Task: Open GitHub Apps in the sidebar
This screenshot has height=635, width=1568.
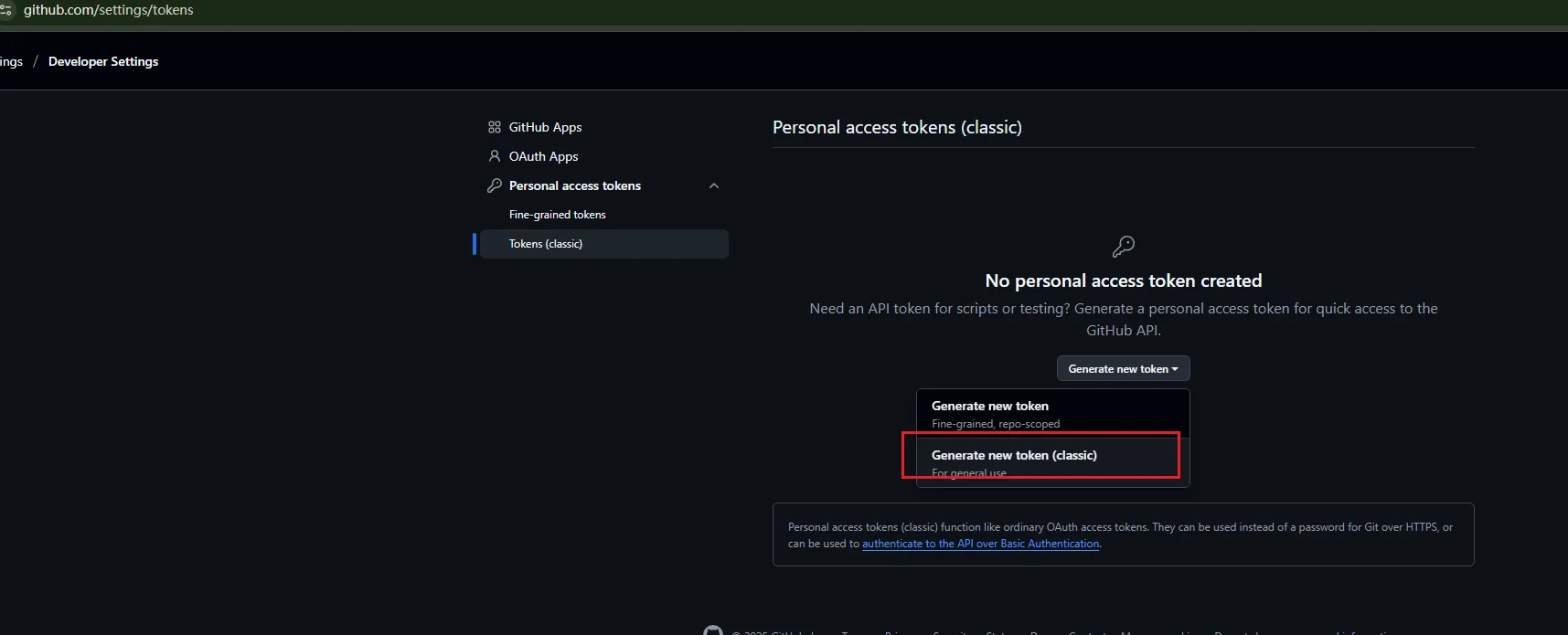Action: [x=545, y=127]
